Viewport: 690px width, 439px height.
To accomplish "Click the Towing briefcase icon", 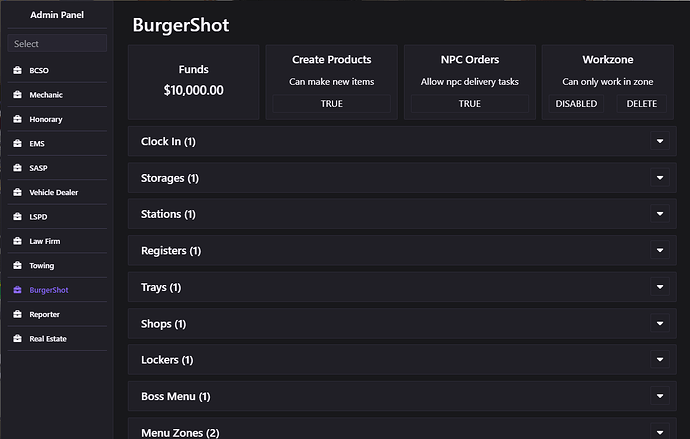I will (x=17, y=266).
